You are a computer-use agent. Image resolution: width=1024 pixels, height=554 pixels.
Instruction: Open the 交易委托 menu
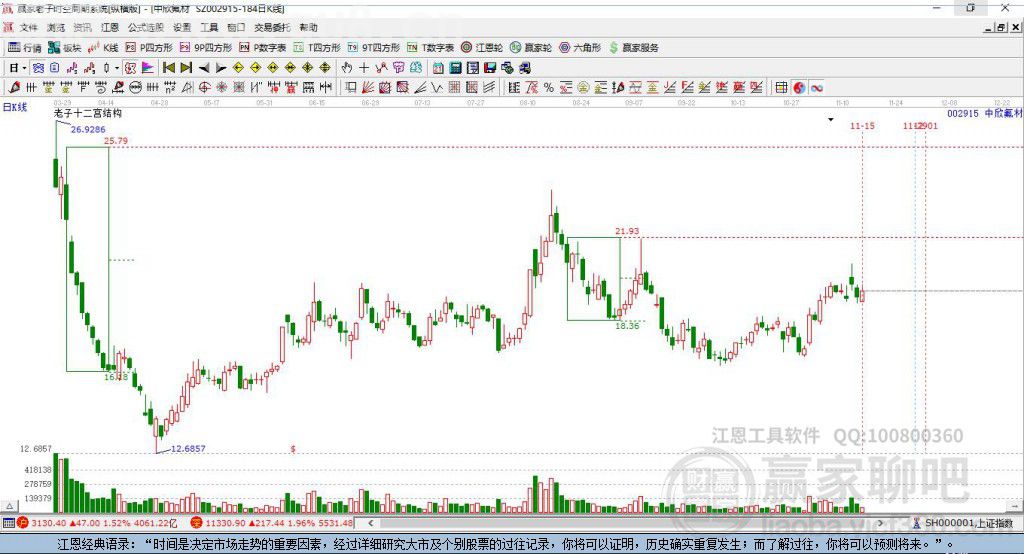pyautogui.click(x=272, y=27)
